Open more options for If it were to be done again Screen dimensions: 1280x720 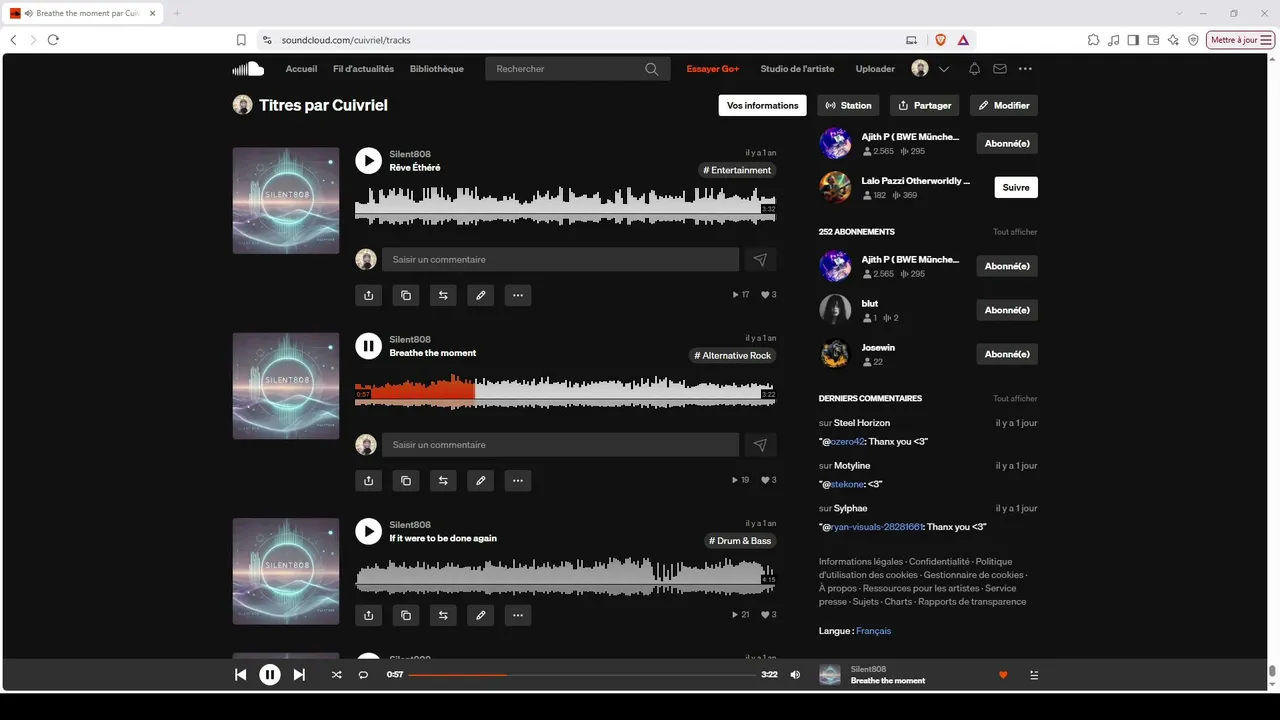click(518, 615)
